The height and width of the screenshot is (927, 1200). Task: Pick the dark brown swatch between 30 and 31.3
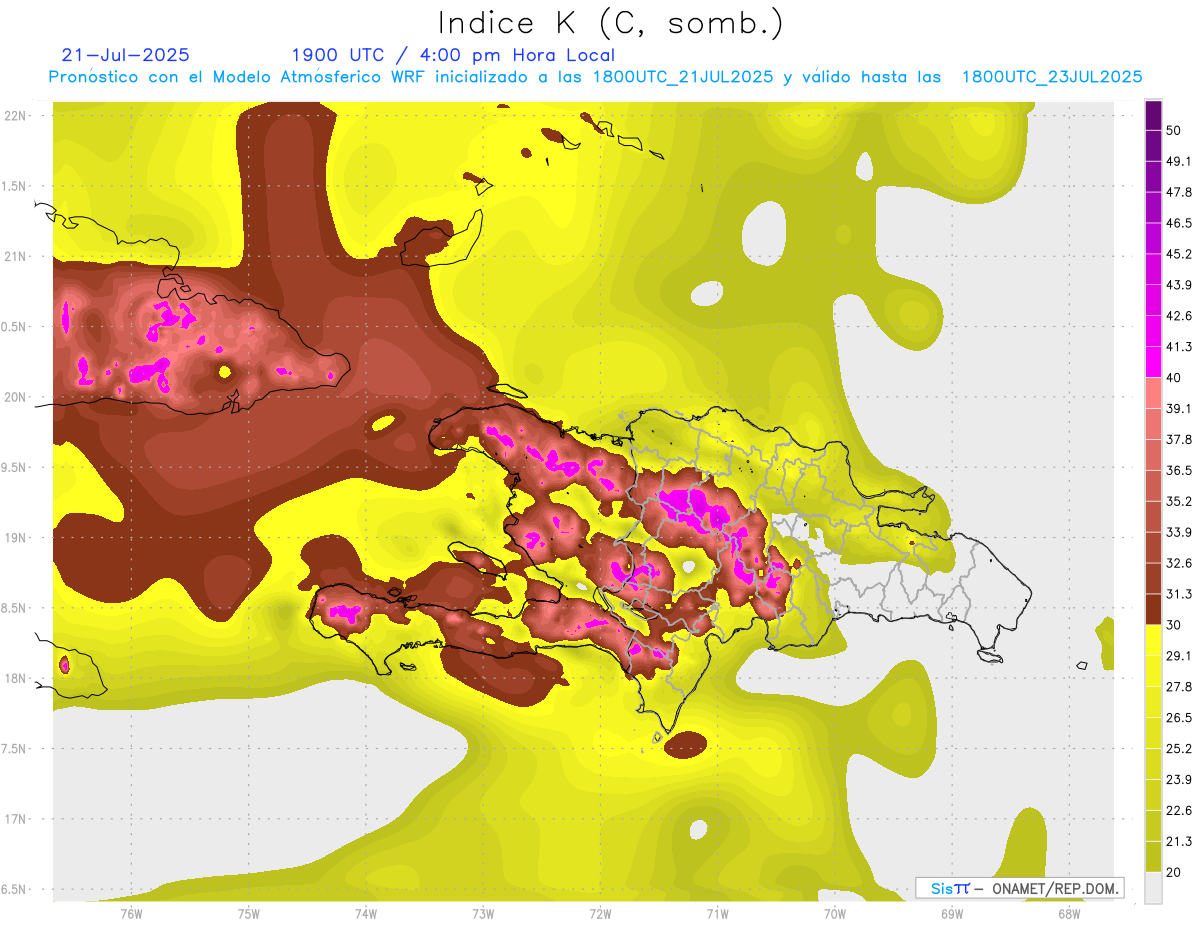1154,609
